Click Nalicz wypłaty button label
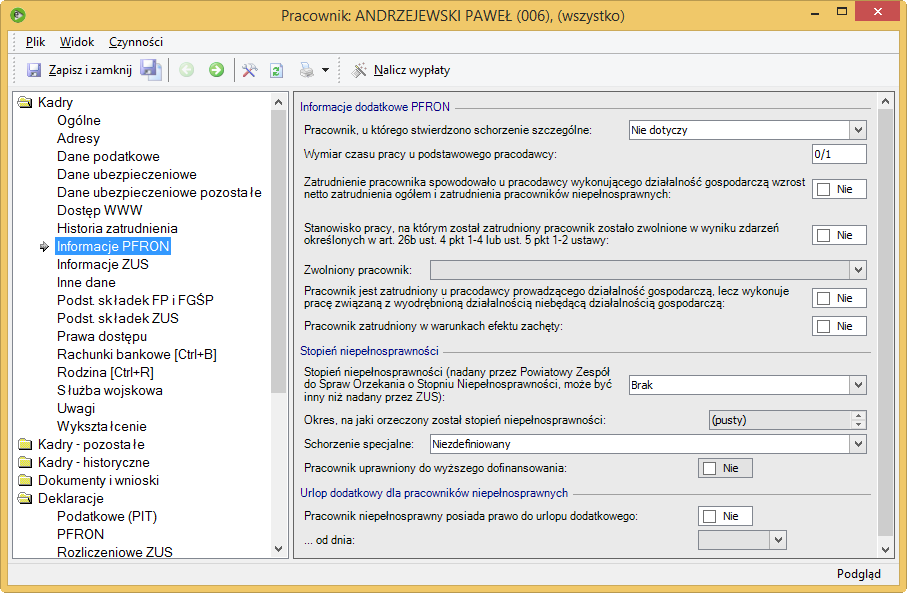The width and height of the screenshot is (907, 593). tap(412, 70)
